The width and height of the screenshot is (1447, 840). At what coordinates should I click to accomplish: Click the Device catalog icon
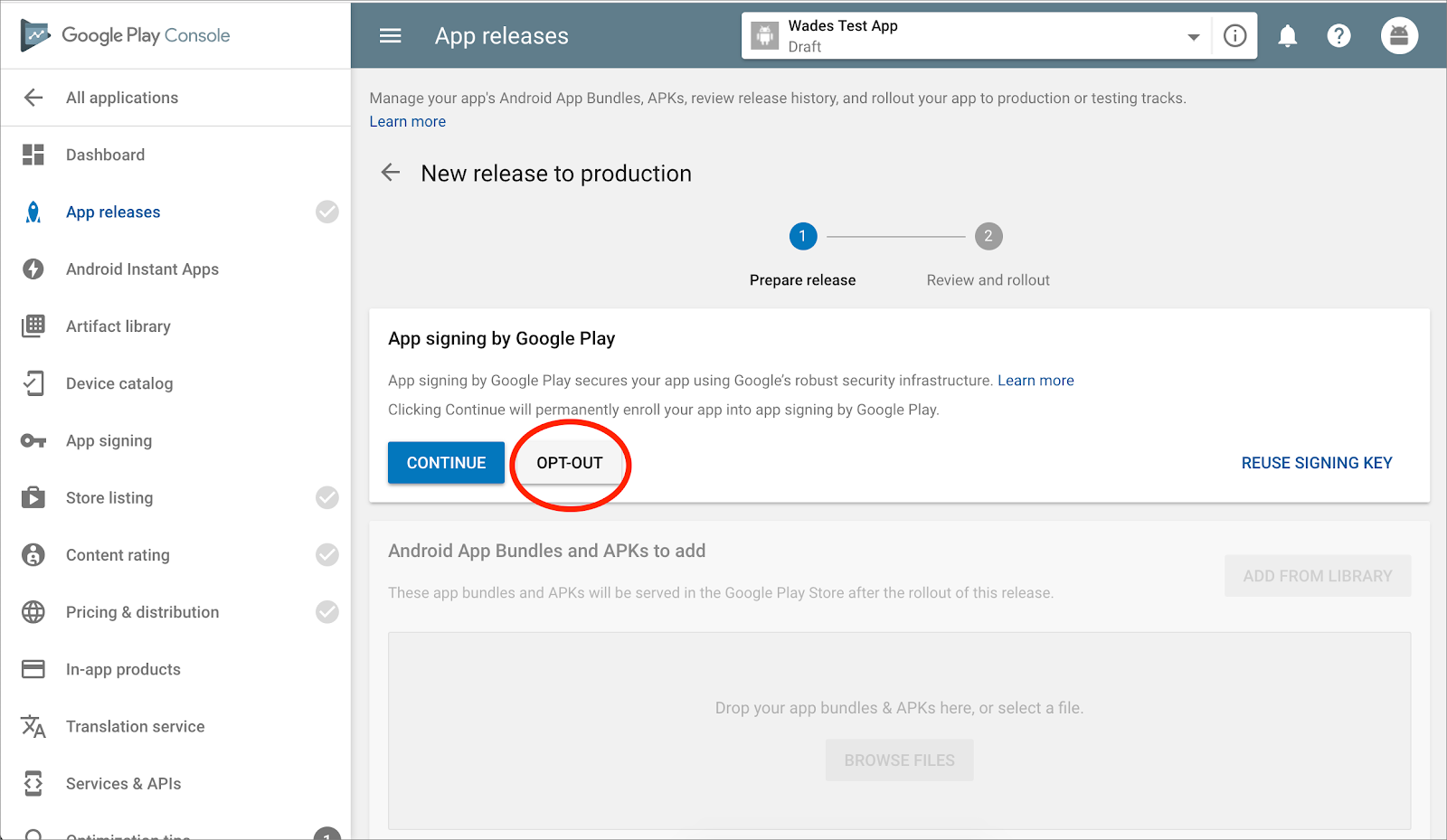tap(33, 383)
